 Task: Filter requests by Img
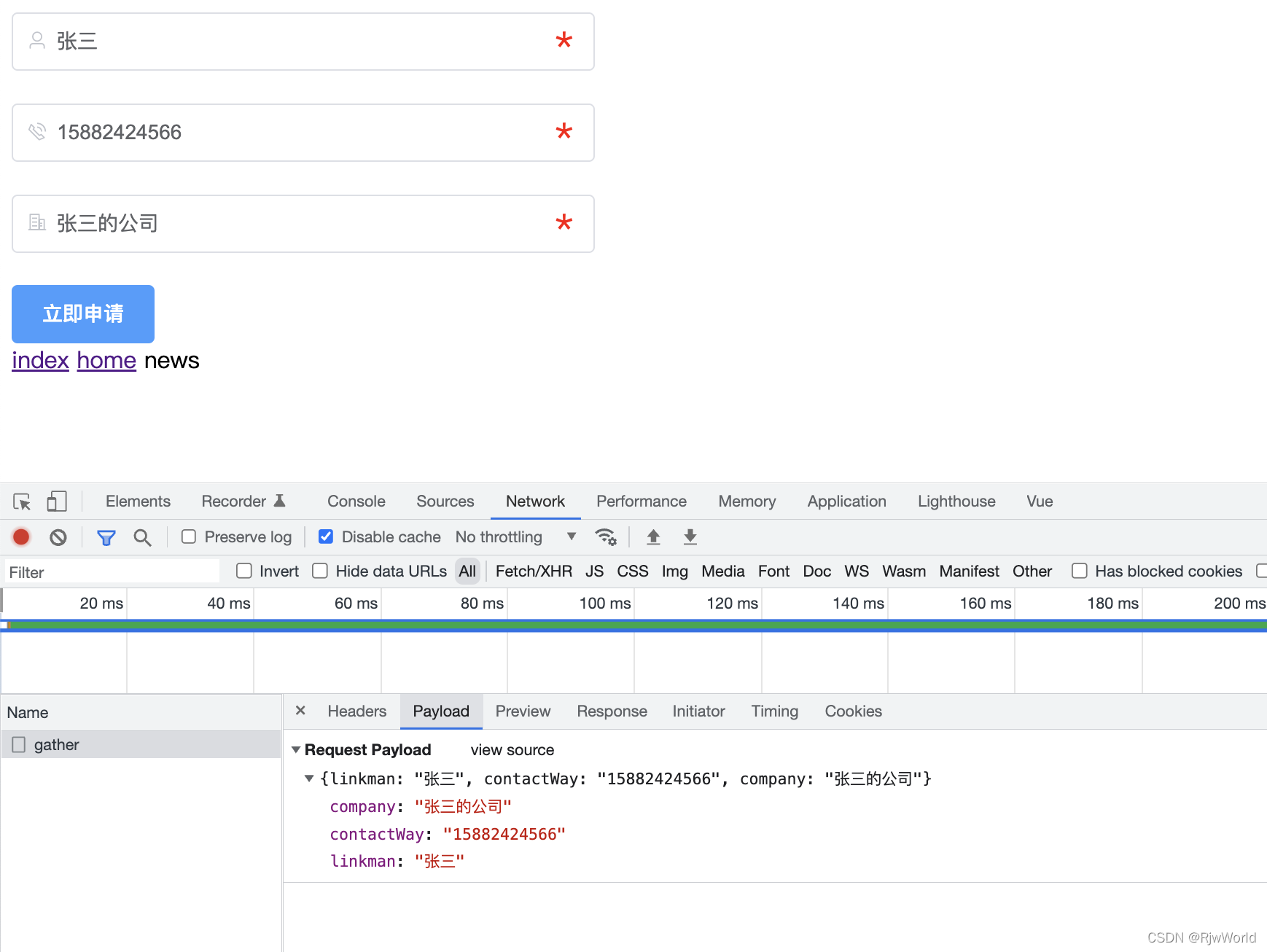[x=674, y=571]
